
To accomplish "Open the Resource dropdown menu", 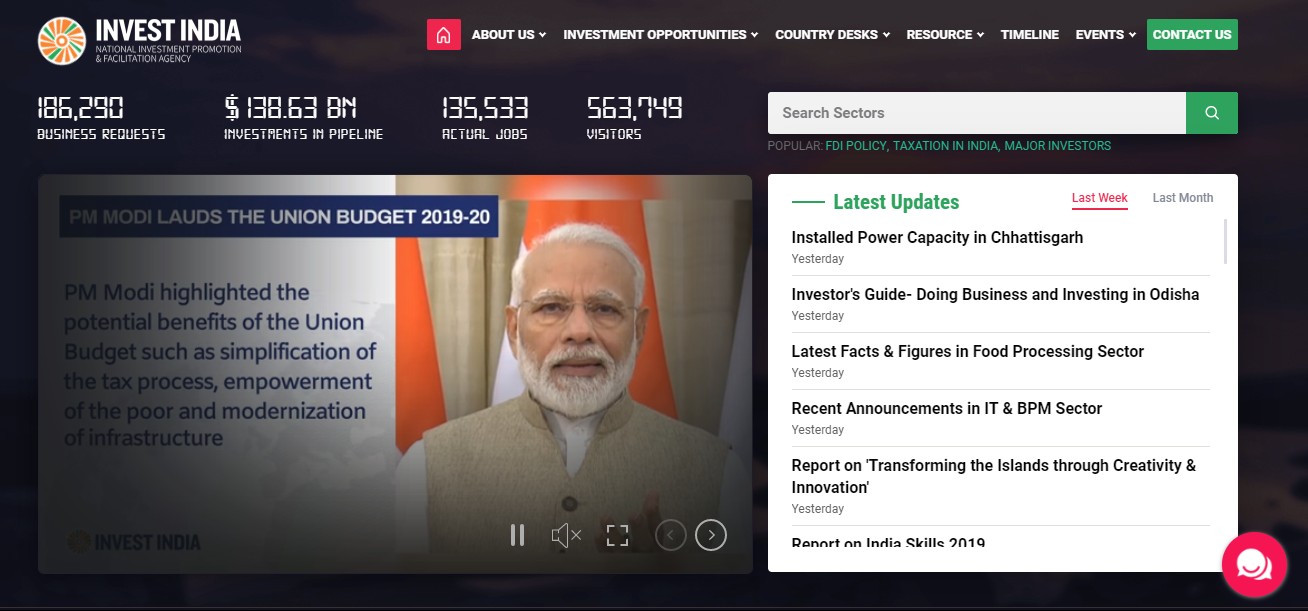I will [945, 35].
